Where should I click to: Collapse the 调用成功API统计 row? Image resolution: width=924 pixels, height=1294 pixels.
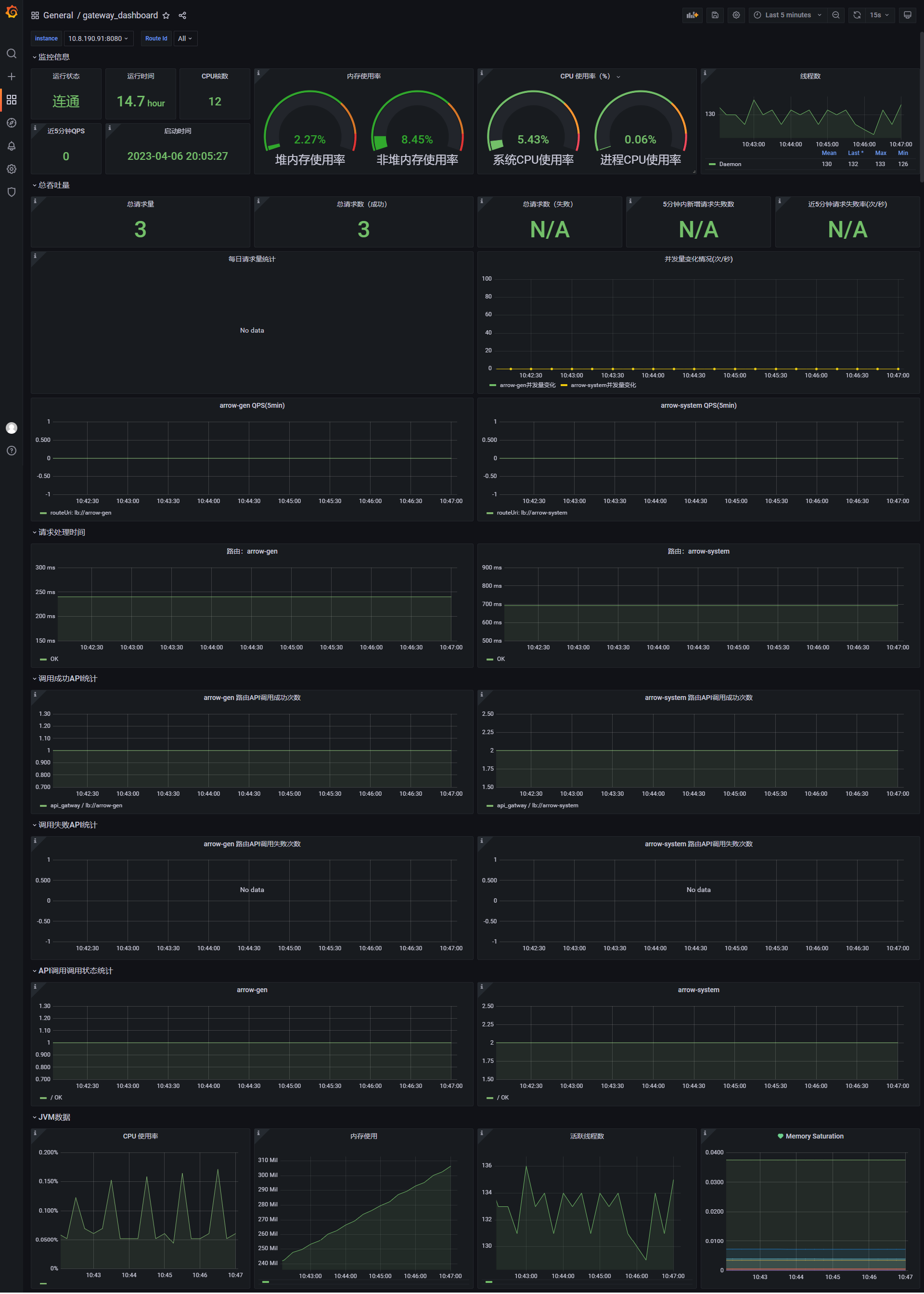coord(64,679)
